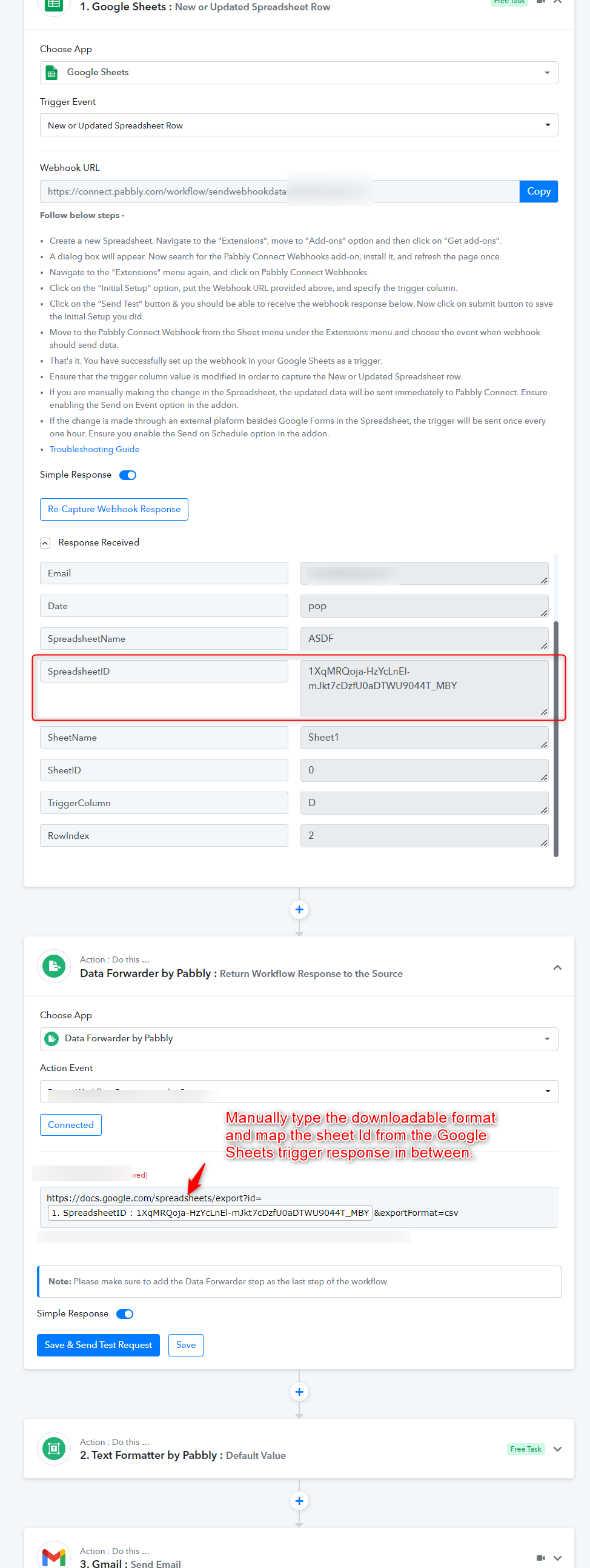Open the Troubleshooting Guide link
The height and width of the screenshot is (1568, 590).
point(94,449)
